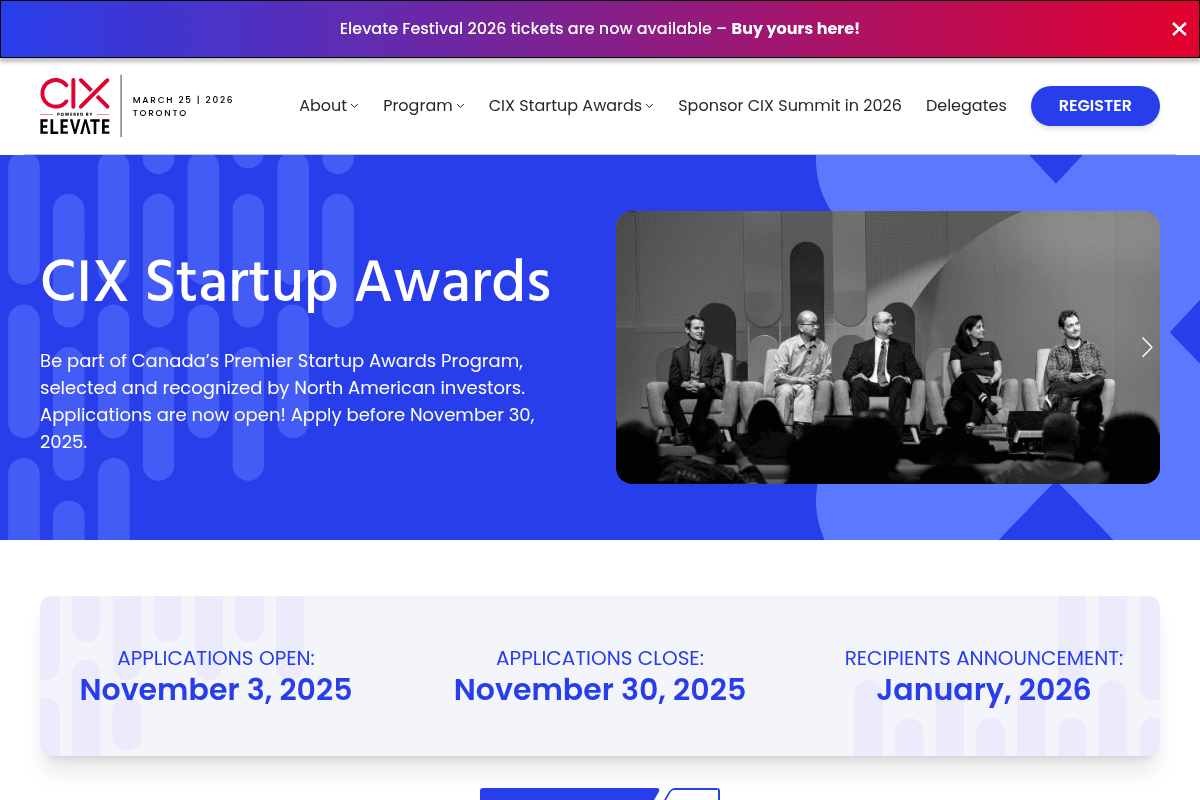Click the Recipients Announcement January 2026 text
1200x800 pixels.
(983, 690)
